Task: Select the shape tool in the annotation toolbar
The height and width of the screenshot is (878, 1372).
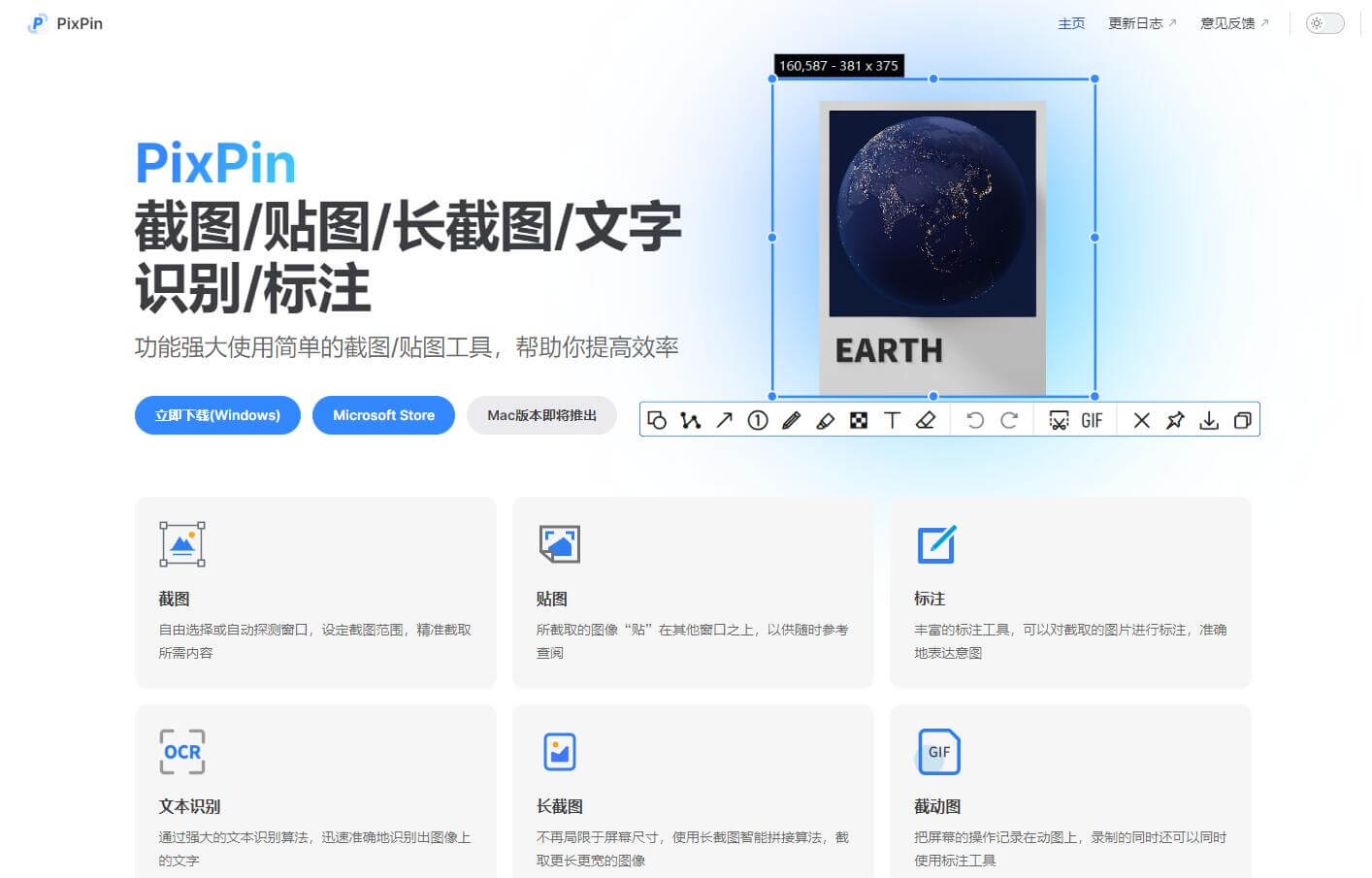Action: [x=658, y=419]
